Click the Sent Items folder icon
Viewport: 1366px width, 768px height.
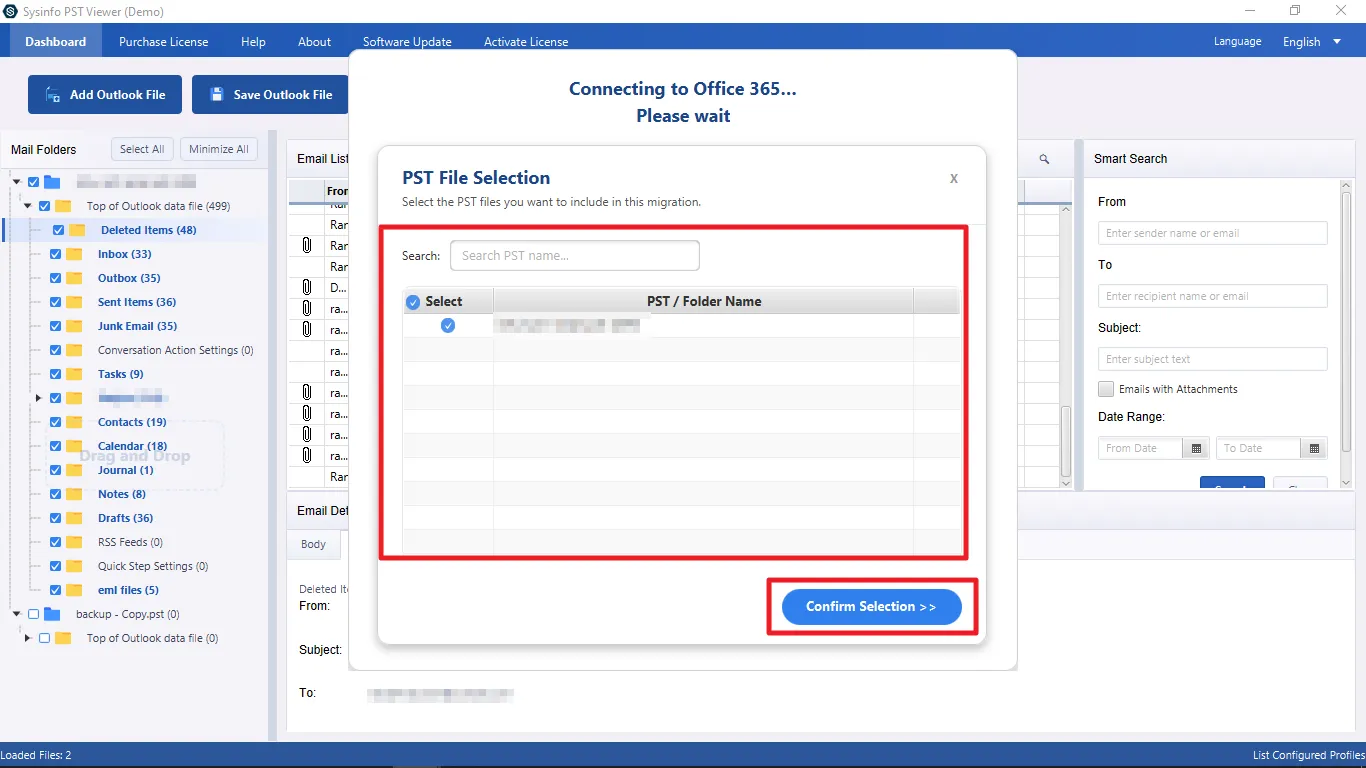click(x=74, y=302)
